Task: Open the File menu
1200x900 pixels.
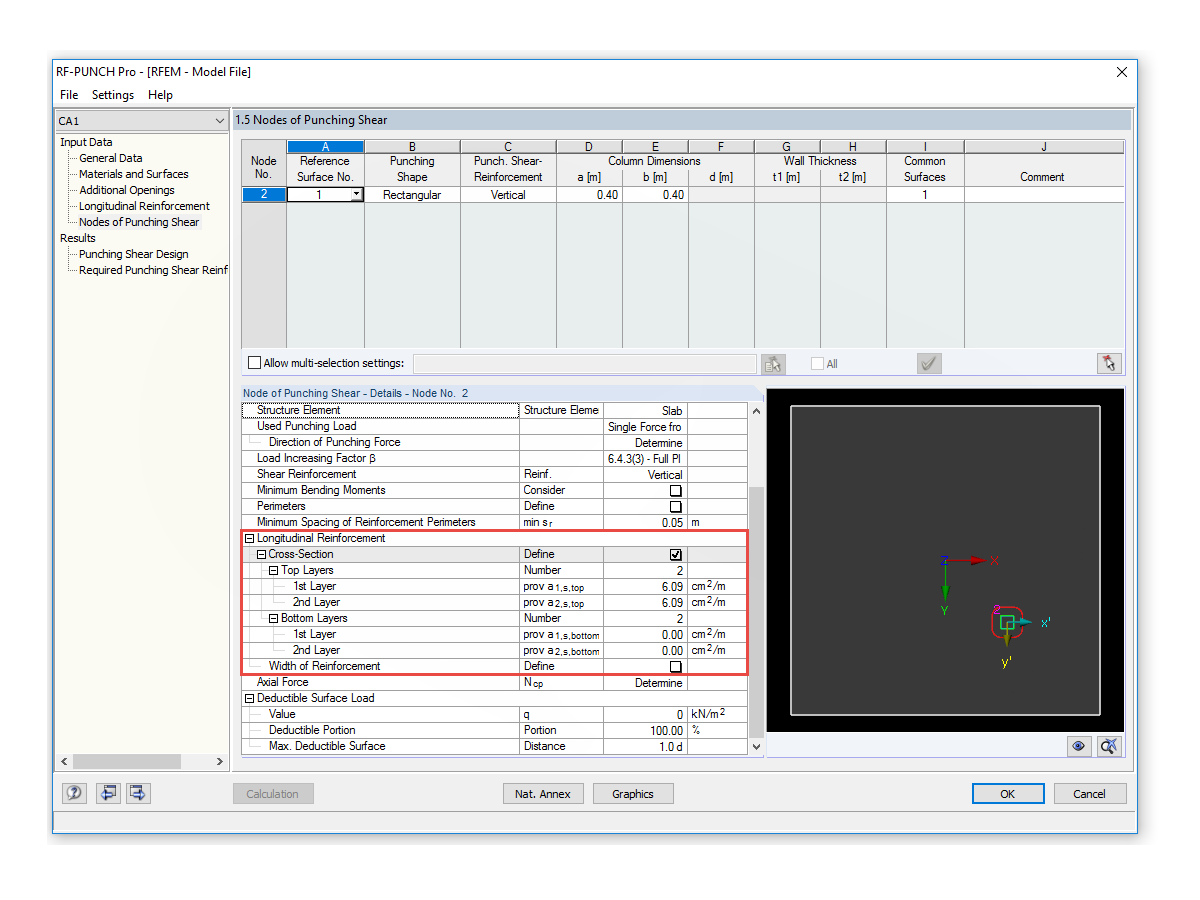Action: pyautogui.click(x=69, y=95)
